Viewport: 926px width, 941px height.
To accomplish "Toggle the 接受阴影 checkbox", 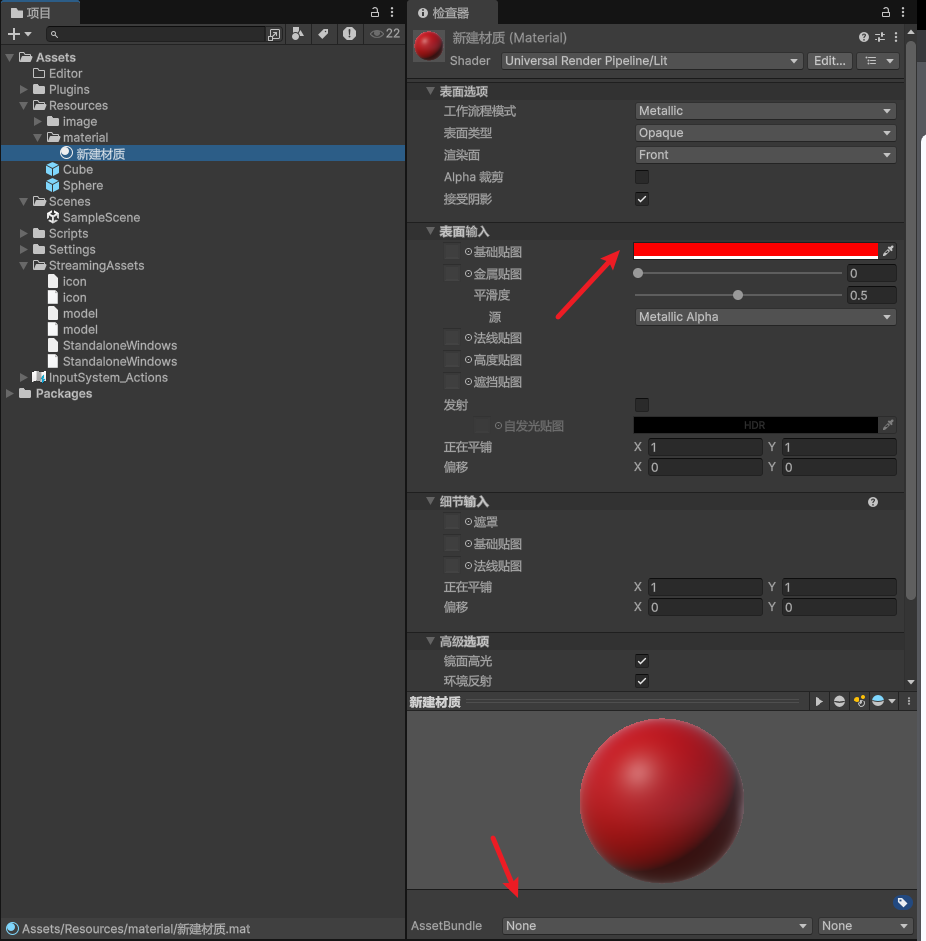I will pos(641,198).
